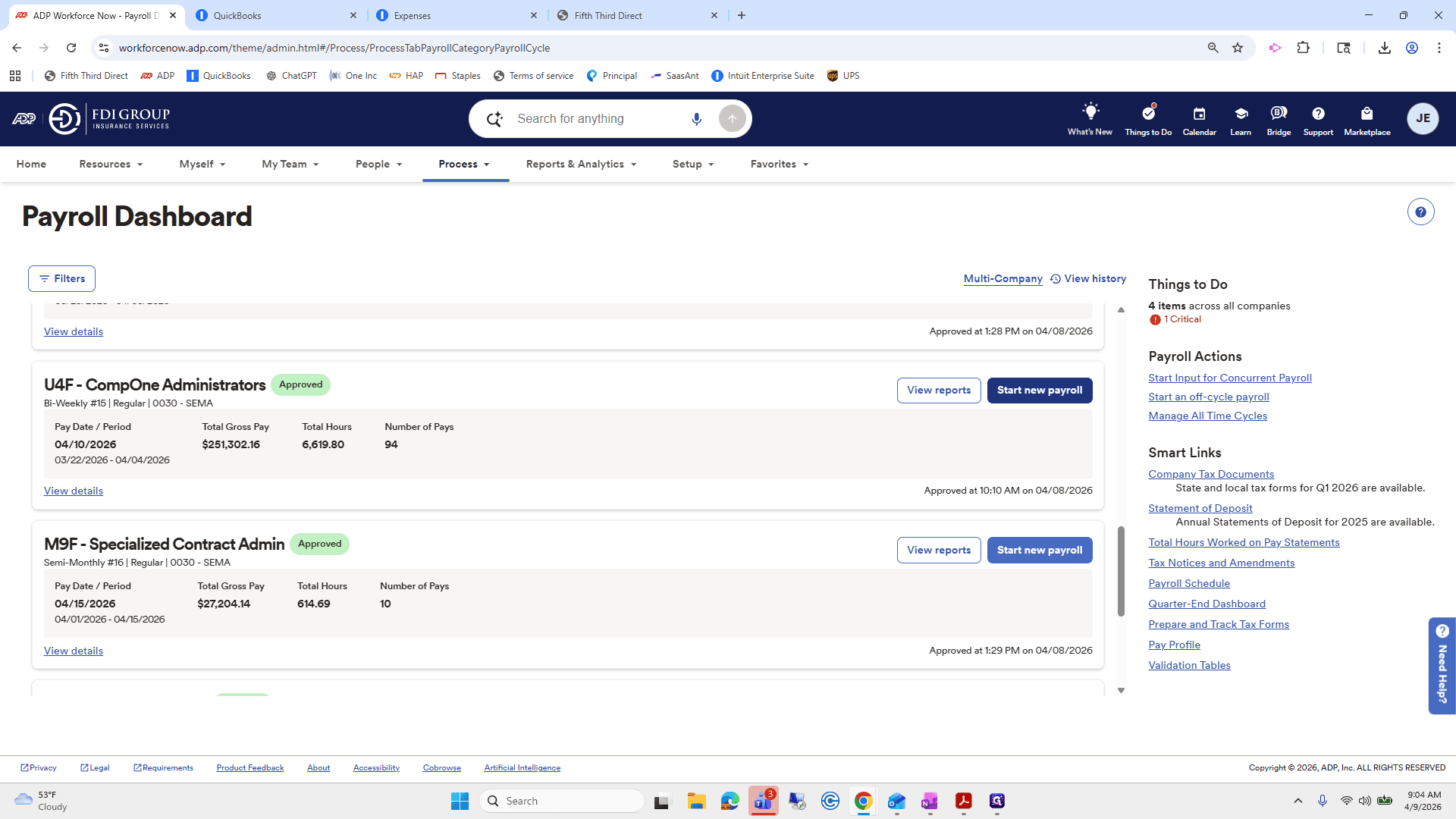
Task: Open File Explorer from the taskbar
Action: click(x=696, y=801)
